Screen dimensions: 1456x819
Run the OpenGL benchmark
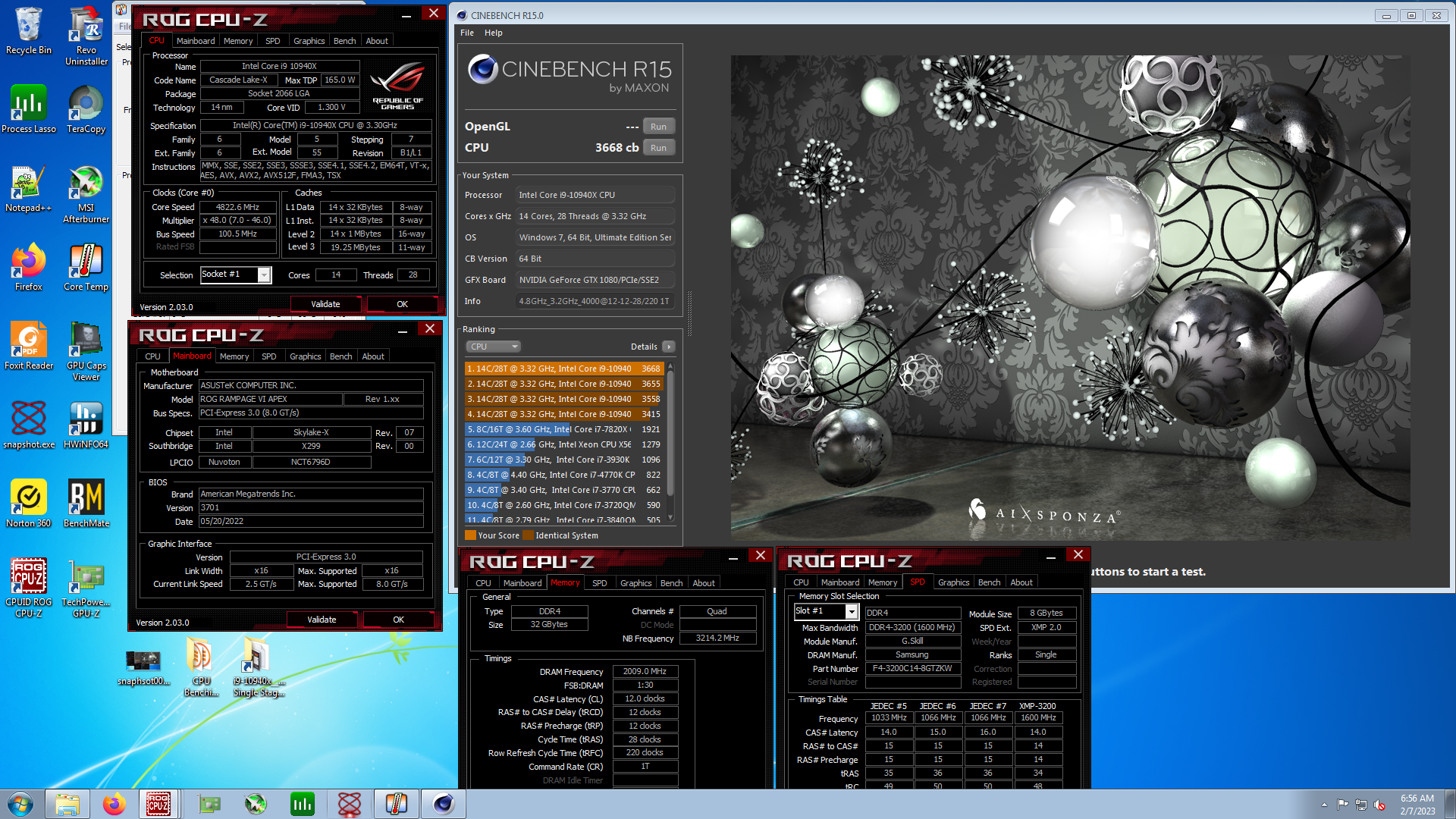pyautogui.click(x=658, y=127)
